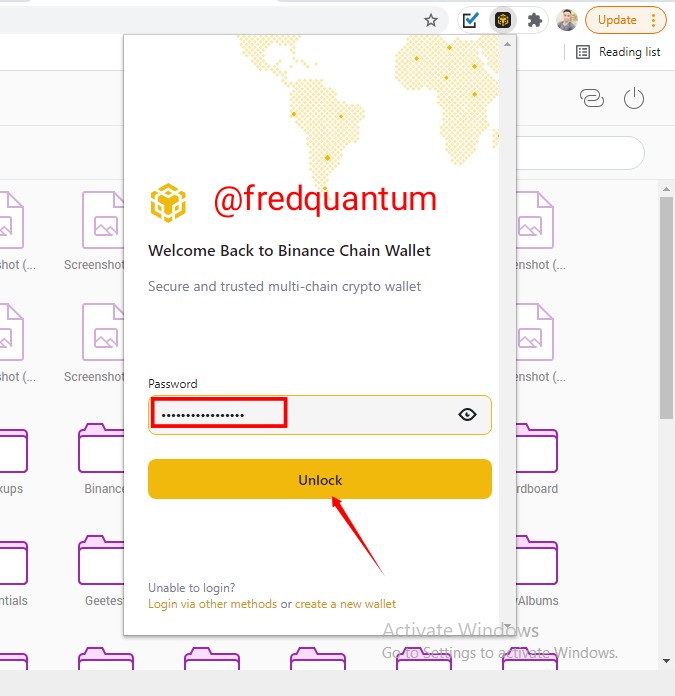Select the first-row Screenshot image file icon

pos(103,220)
